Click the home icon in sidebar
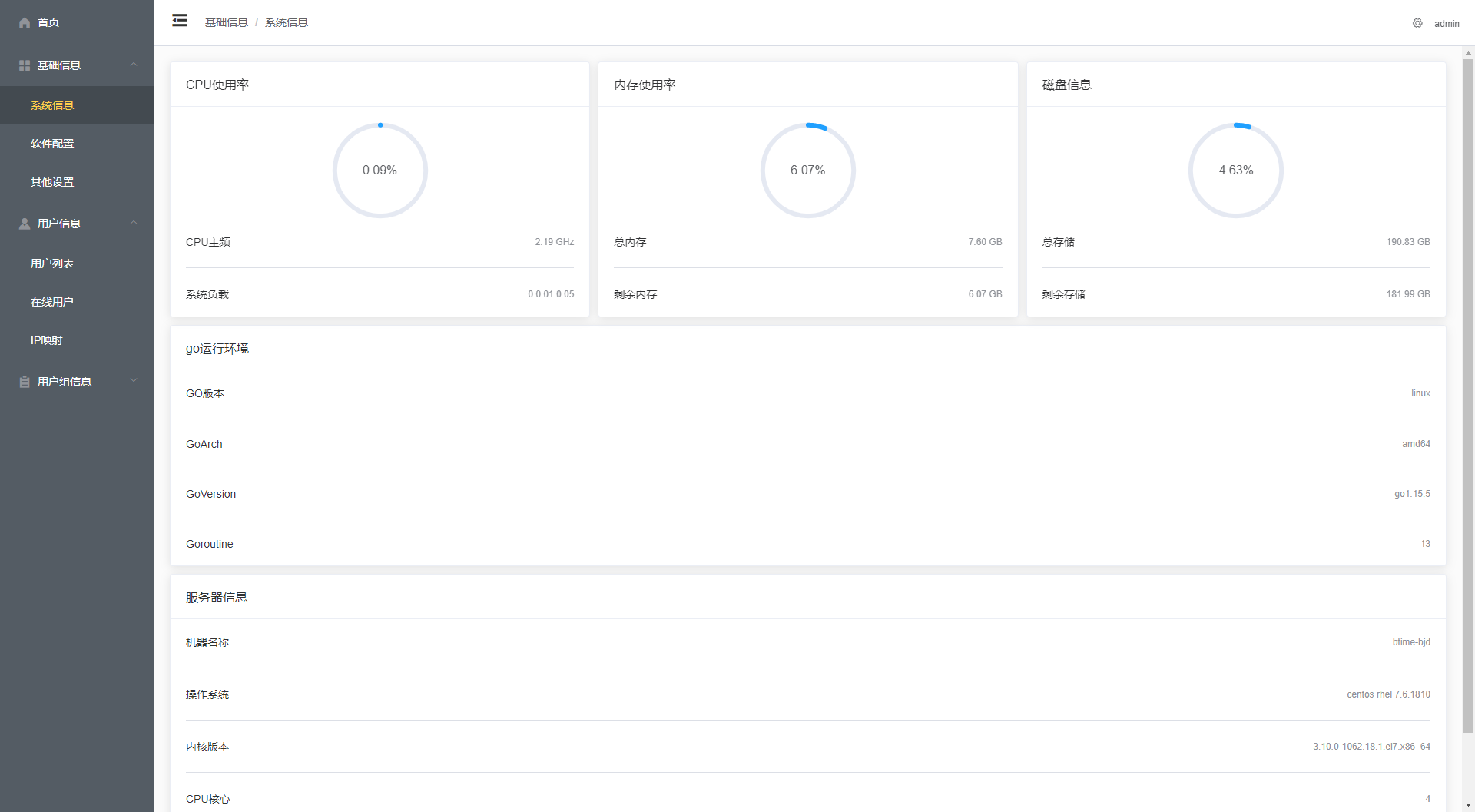Image resolution: width=1475 pixels, height=812 pixels. 25,23
